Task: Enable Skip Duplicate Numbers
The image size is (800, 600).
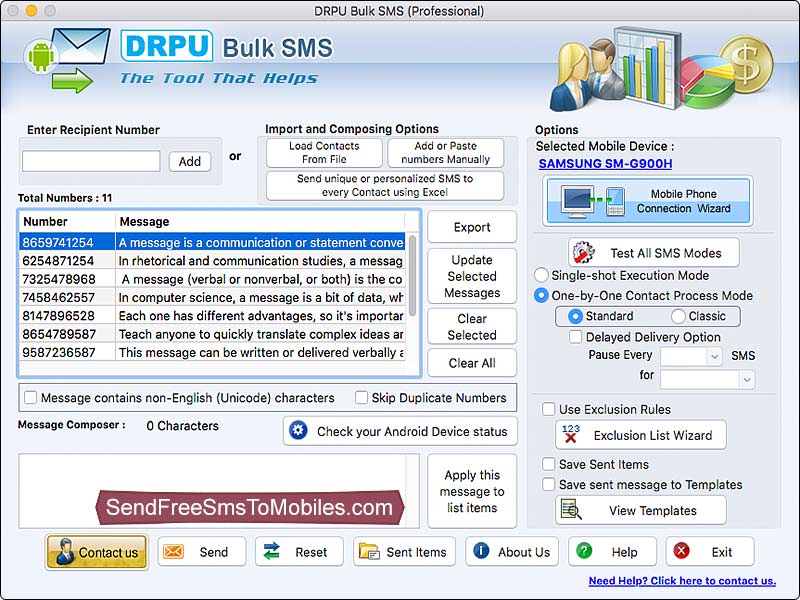Action: click(x=362, y=397)
